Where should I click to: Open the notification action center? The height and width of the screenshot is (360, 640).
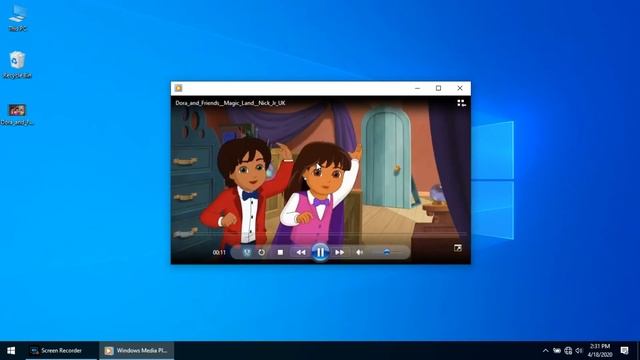coord(624,351)
